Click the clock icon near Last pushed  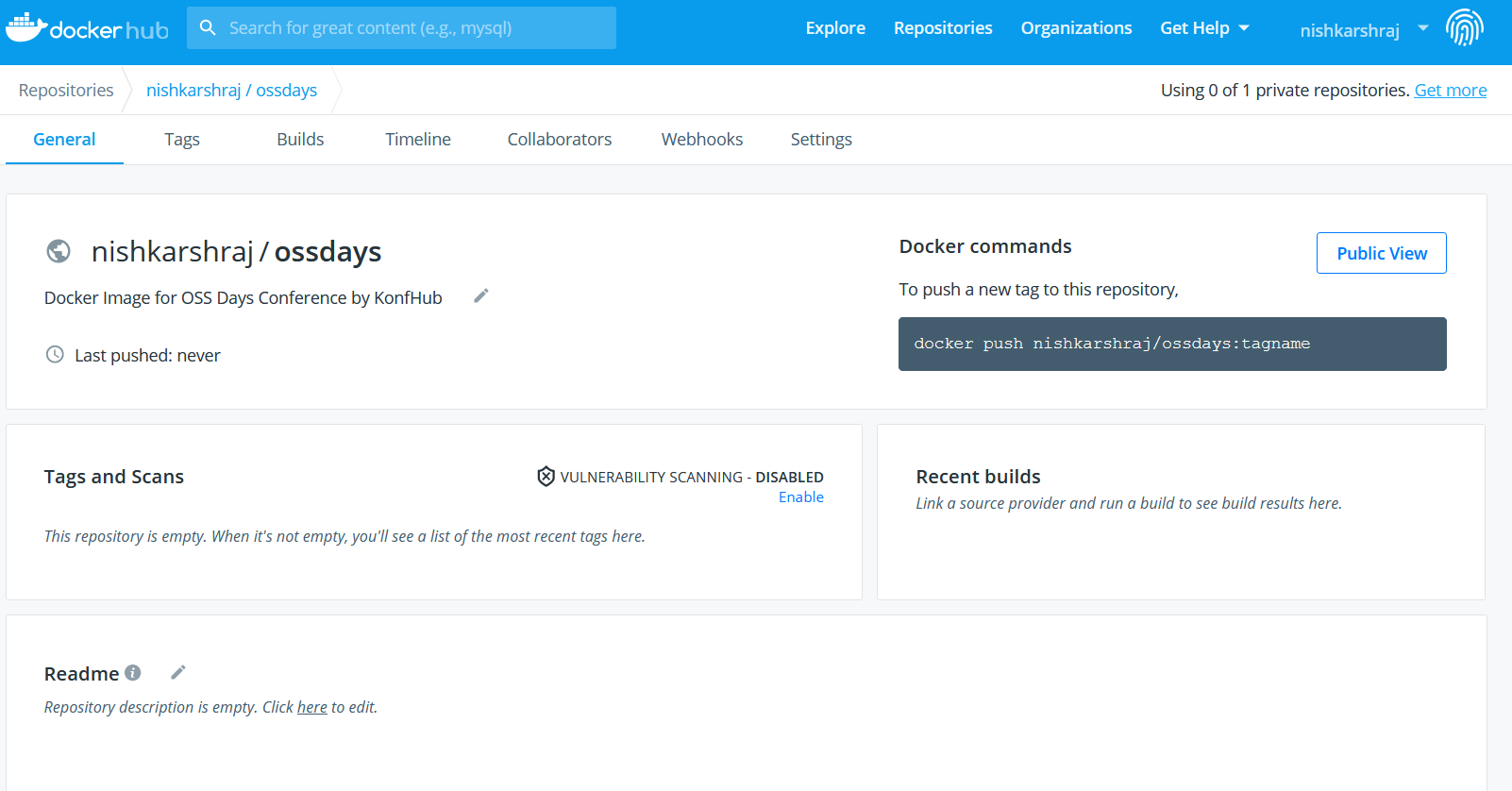click(55, 355)
